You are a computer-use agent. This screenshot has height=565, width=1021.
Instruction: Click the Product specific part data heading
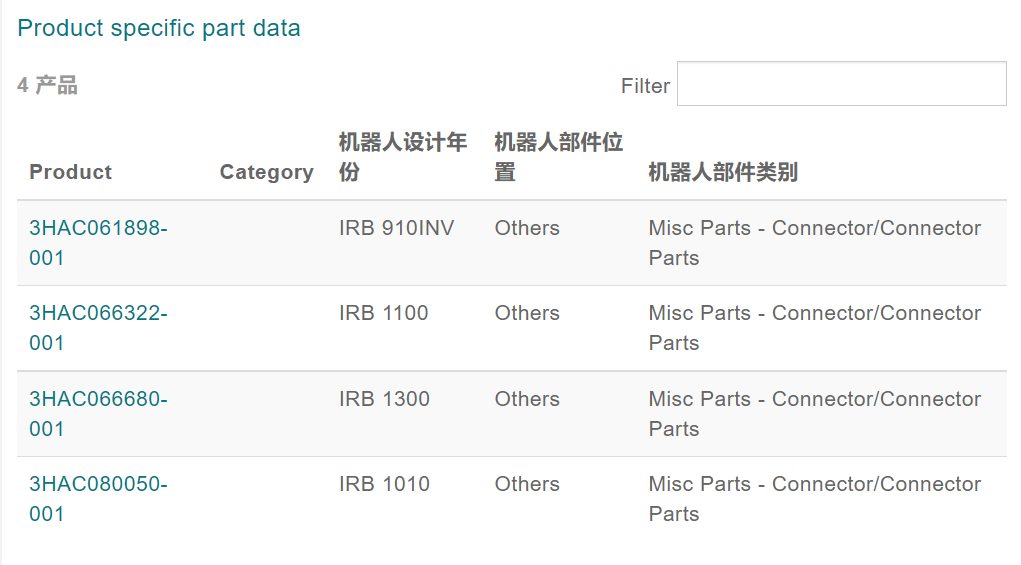159,28
